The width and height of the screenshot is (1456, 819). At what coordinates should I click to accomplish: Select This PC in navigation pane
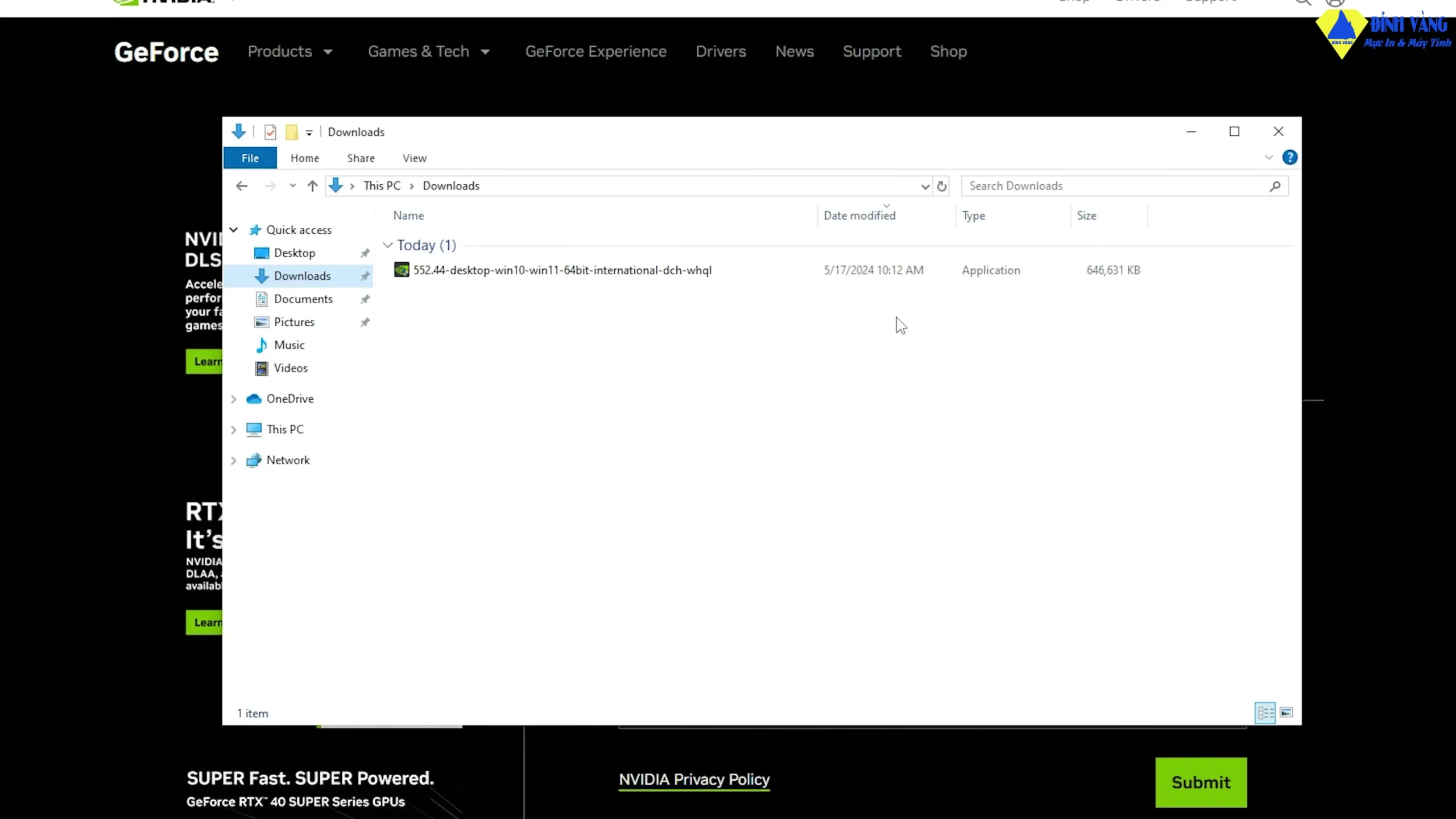tap(285, 429)
